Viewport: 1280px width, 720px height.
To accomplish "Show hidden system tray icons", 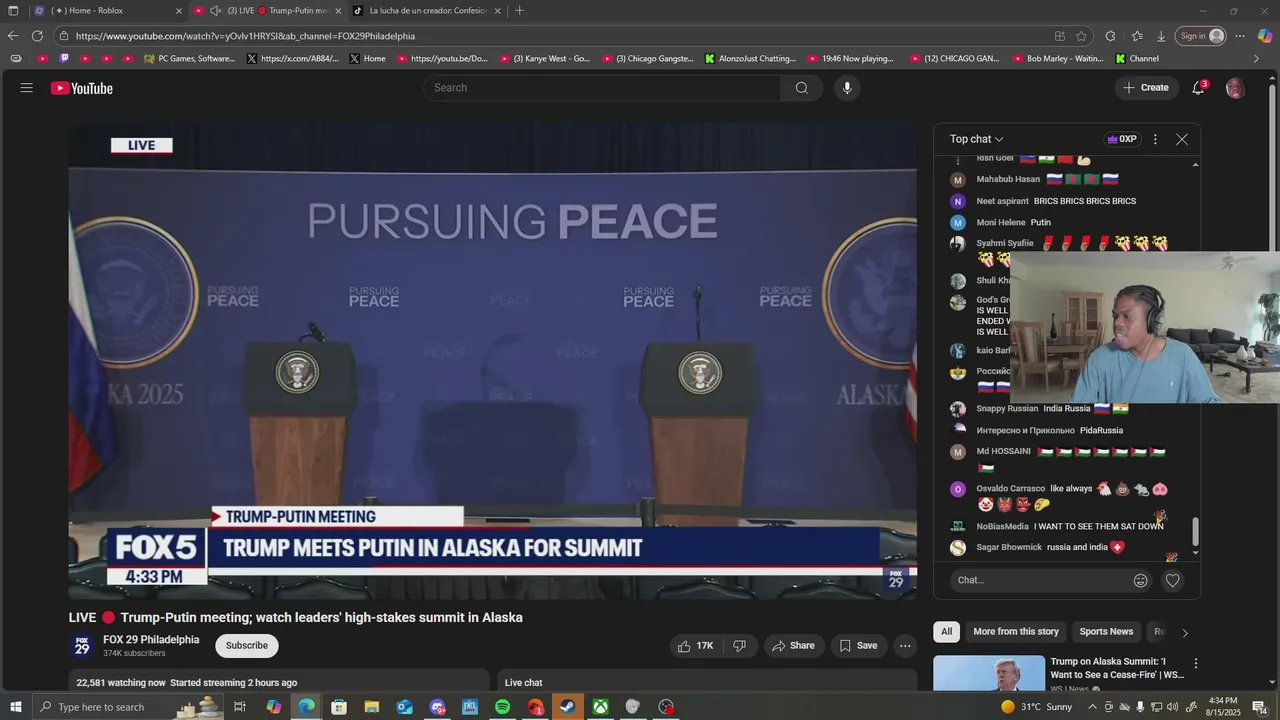I will pyautogui.click(x=1092, y=707).
